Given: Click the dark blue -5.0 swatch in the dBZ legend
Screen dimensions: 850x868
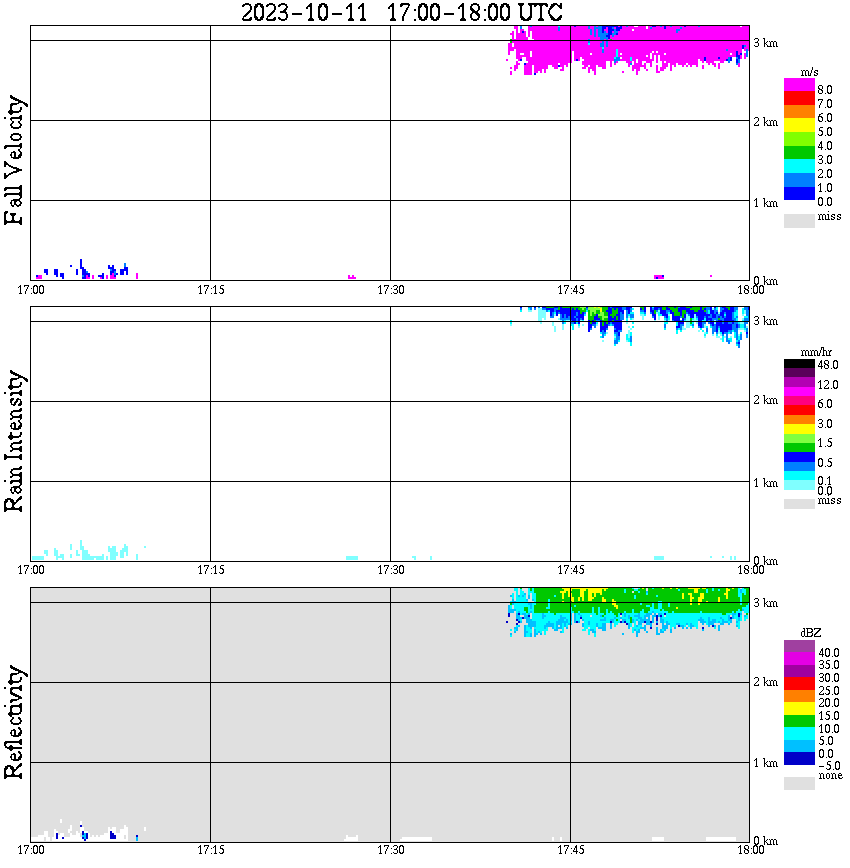Looking at the screenshot, I should point(799,758).
